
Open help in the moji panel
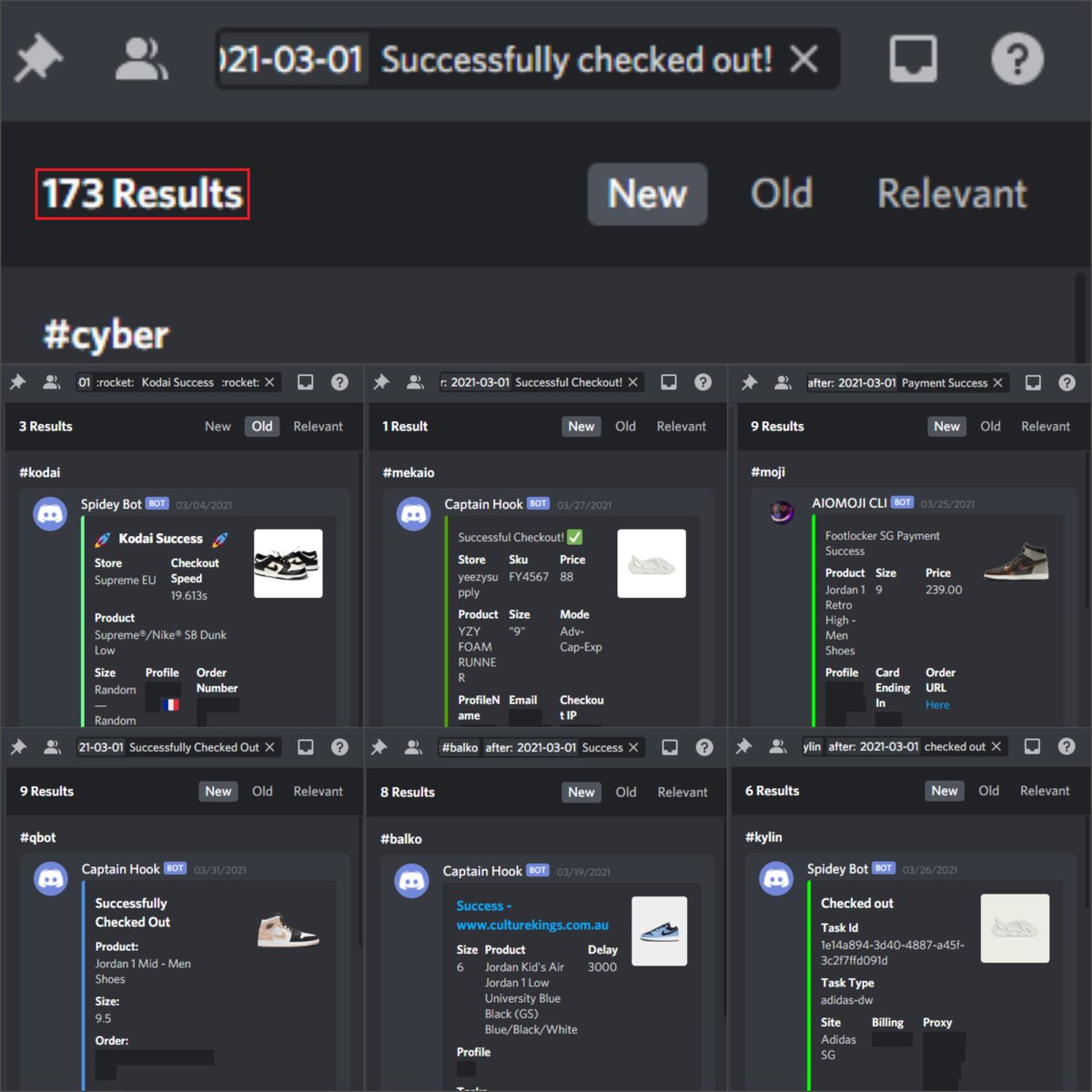pos(1067,383)
